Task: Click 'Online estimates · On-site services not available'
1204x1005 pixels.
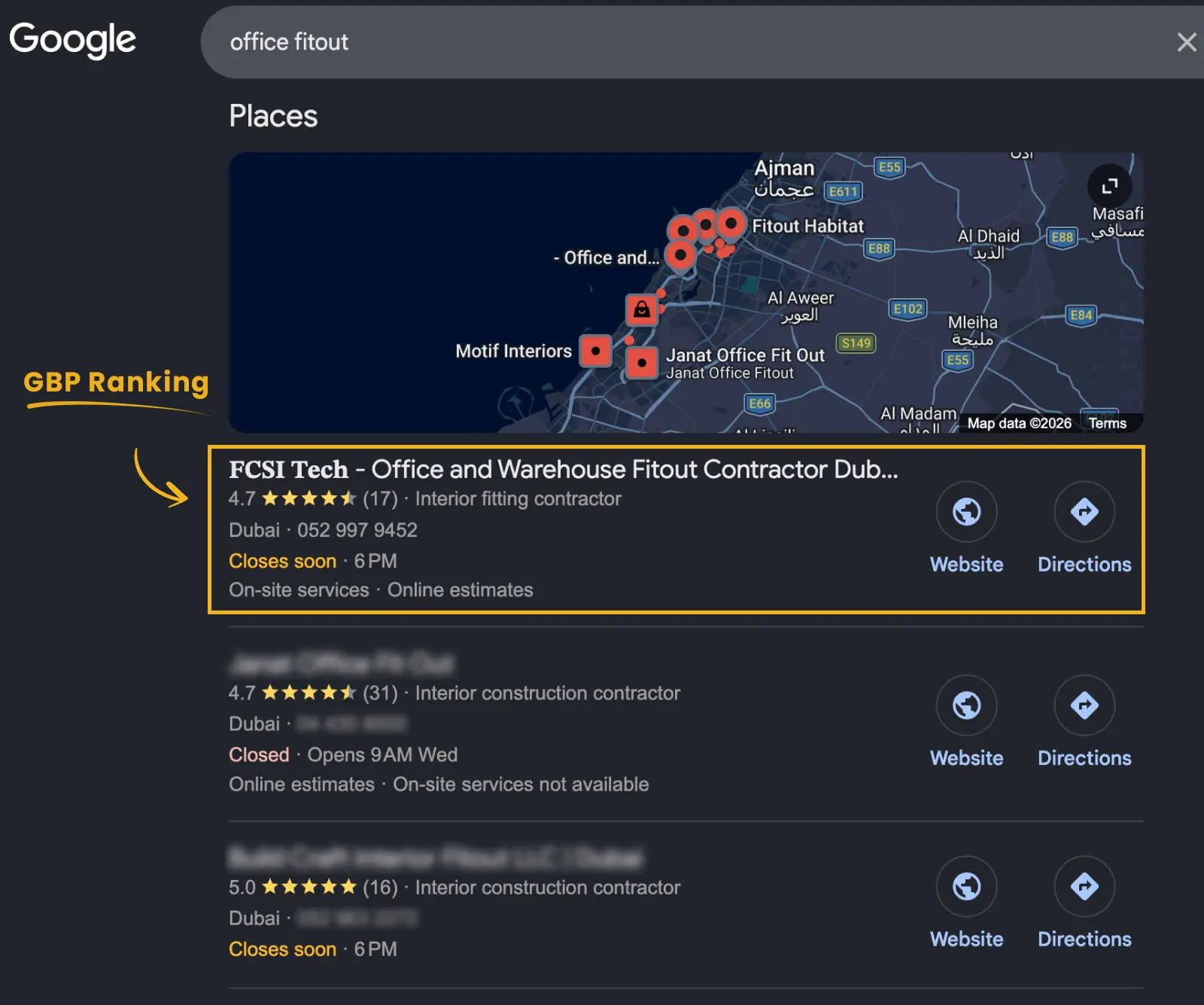Action: (x=439, y=784)
